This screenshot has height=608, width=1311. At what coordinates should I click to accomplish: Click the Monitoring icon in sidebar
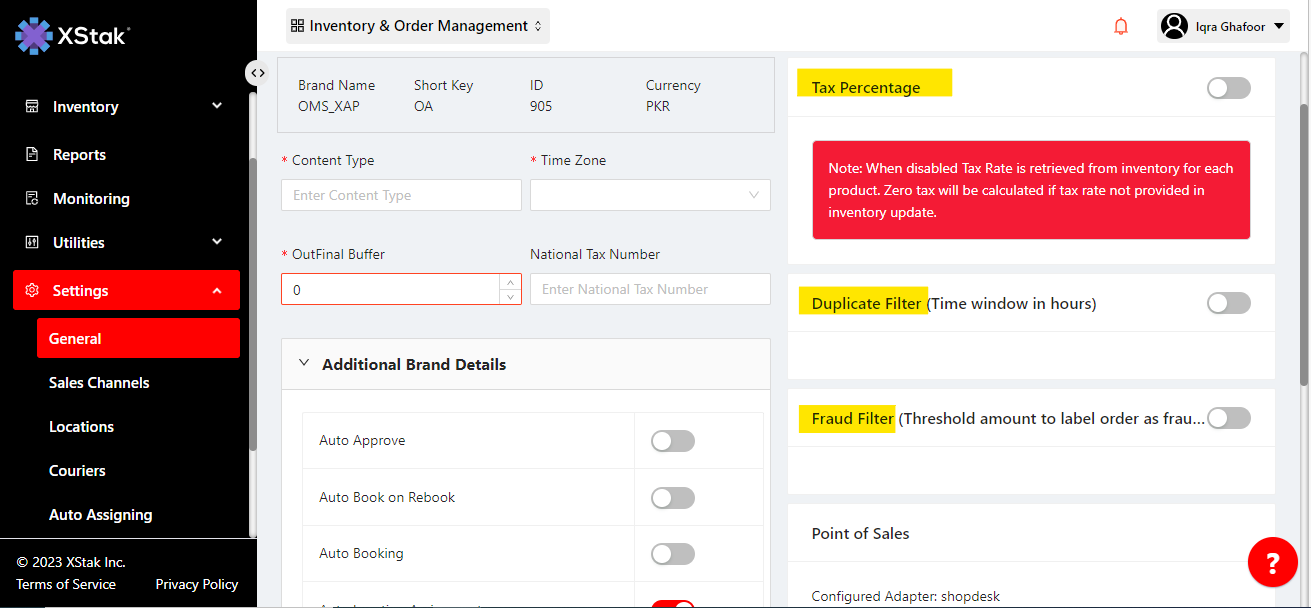(32, 199)
